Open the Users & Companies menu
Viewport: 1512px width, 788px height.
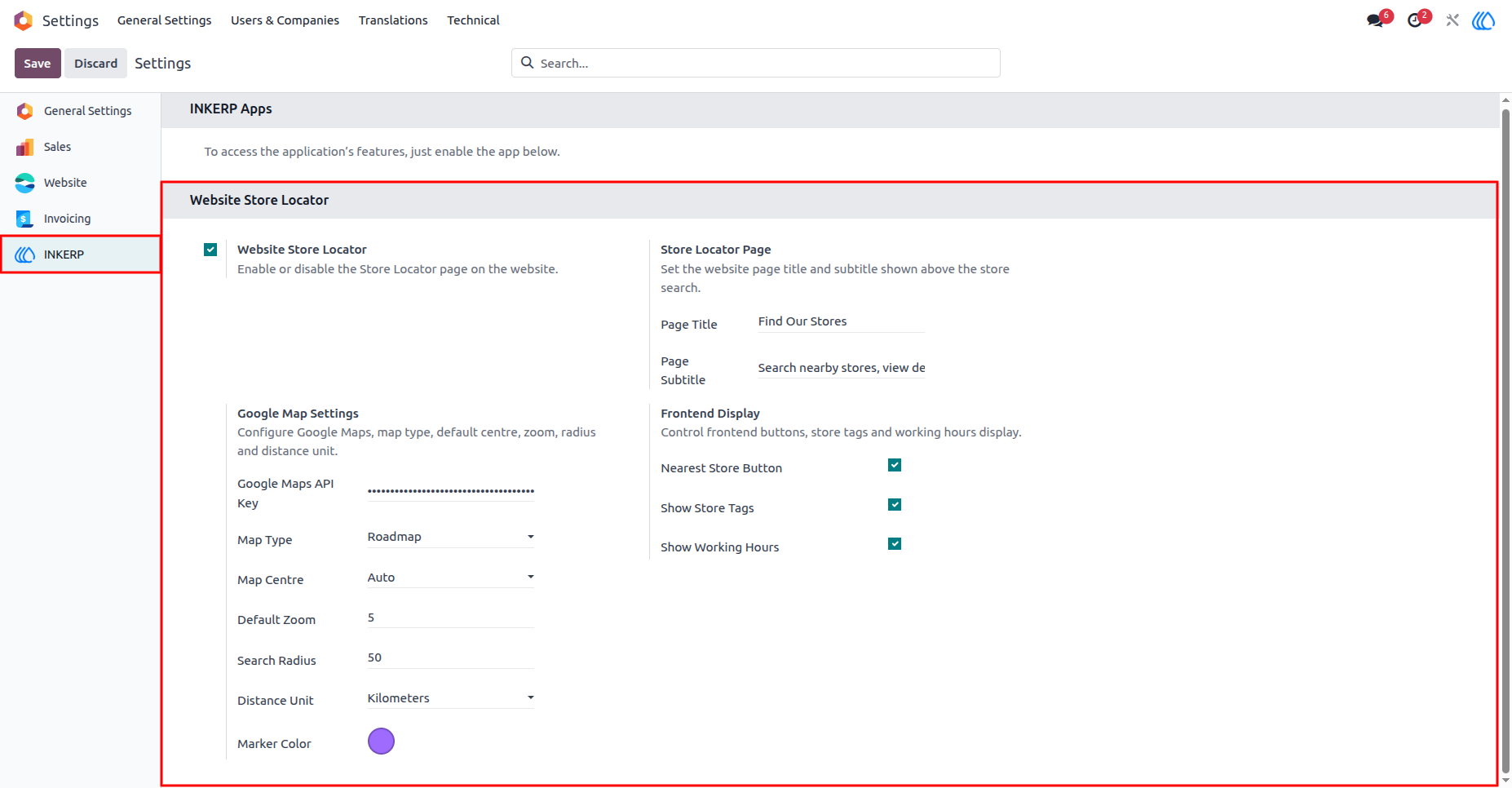pyautogui.click(x=285, y=20)
